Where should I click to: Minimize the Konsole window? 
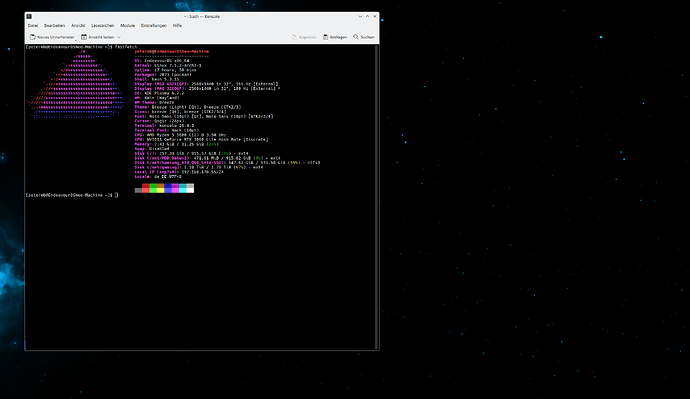point(360,16)
